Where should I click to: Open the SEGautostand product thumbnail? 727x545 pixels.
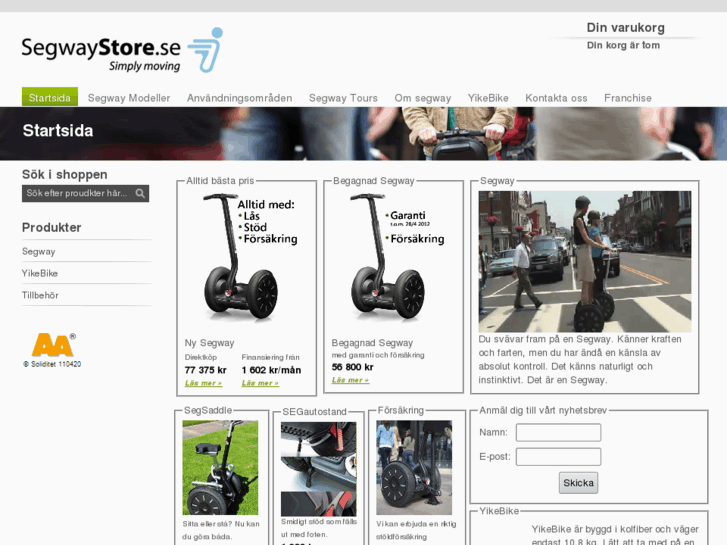(319, 468)
